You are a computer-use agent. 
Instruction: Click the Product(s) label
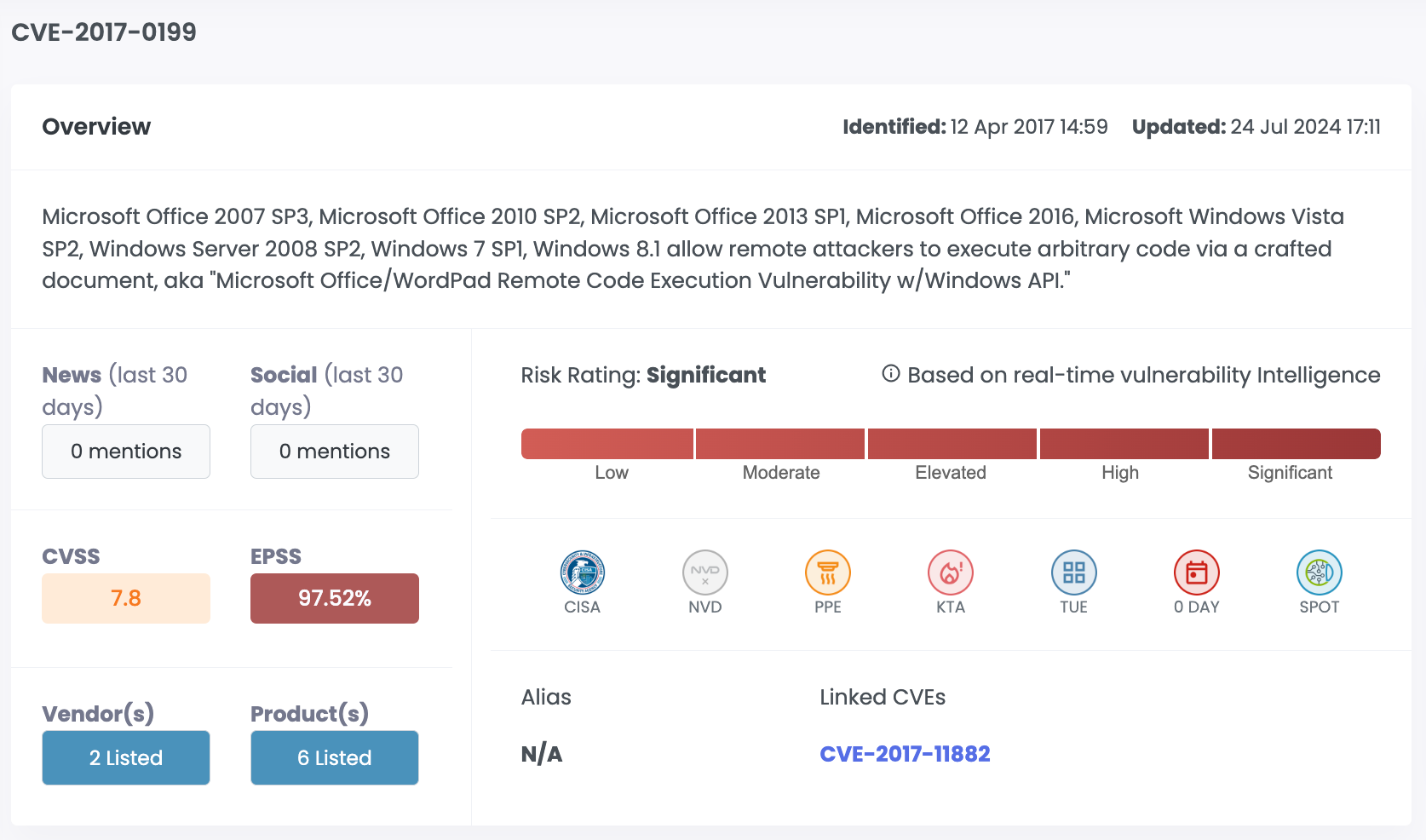point(309,714)
